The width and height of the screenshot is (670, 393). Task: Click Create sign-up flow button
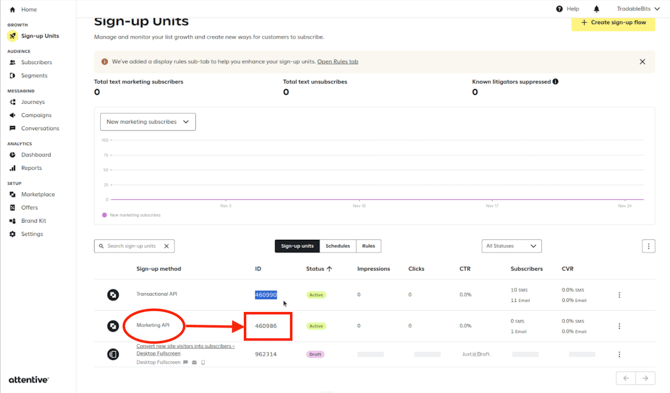pyautogui.click(x=613, y=22)
